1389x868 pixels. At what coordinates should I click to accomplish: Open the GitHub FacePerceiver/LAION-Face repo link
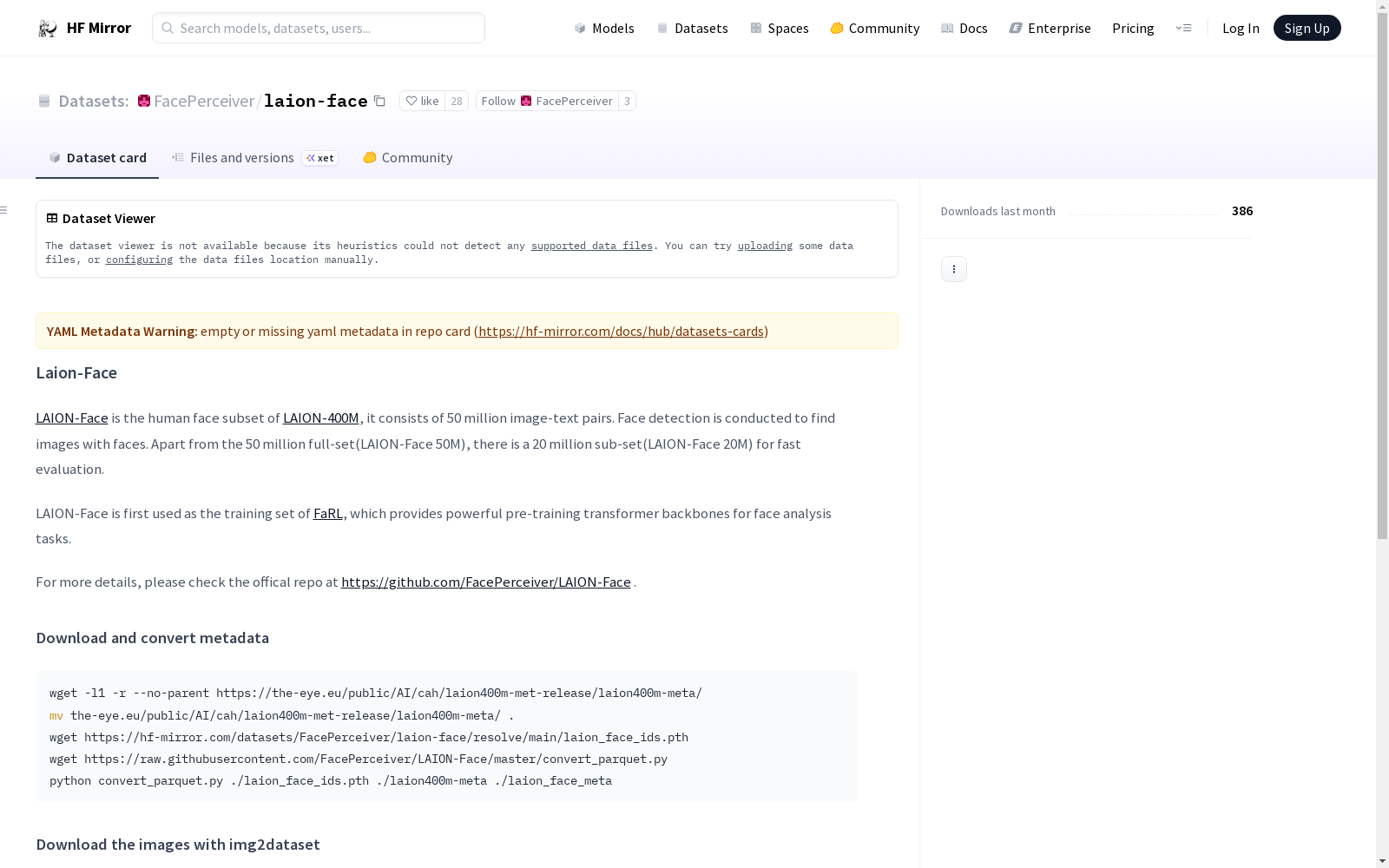[486, 582]
